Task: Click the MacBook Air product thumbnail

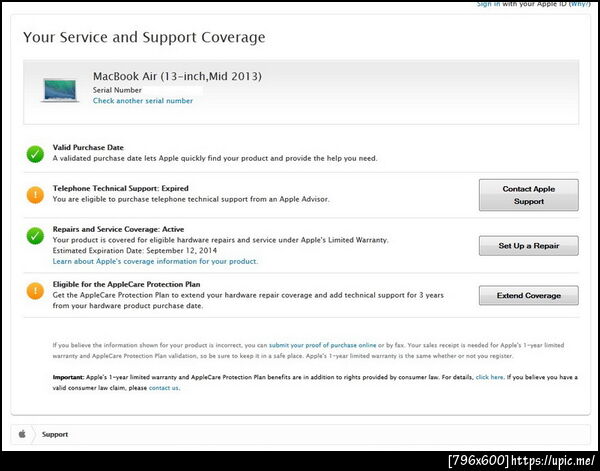Action: point(60,90)
